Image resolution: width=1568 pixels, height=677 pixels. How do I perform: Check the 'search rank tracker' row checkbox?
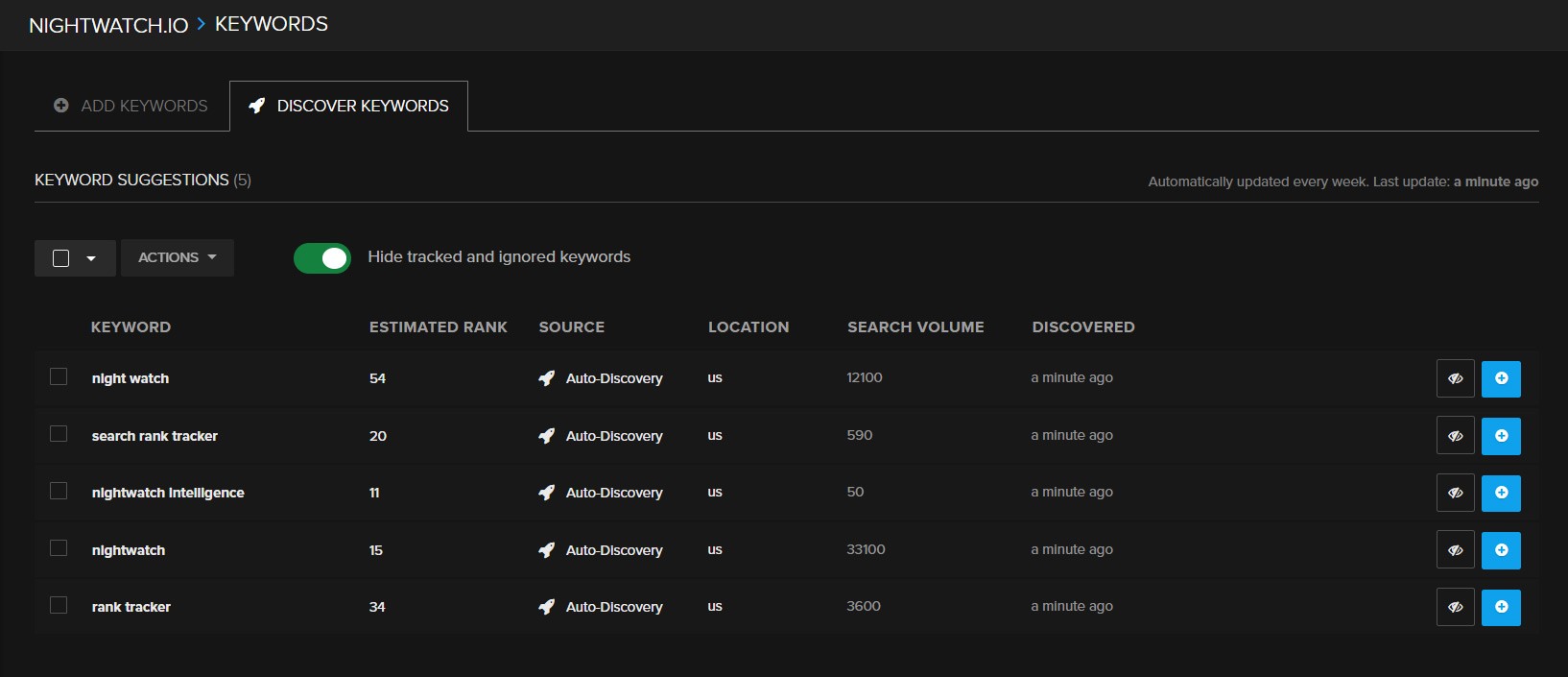[59, 434]
